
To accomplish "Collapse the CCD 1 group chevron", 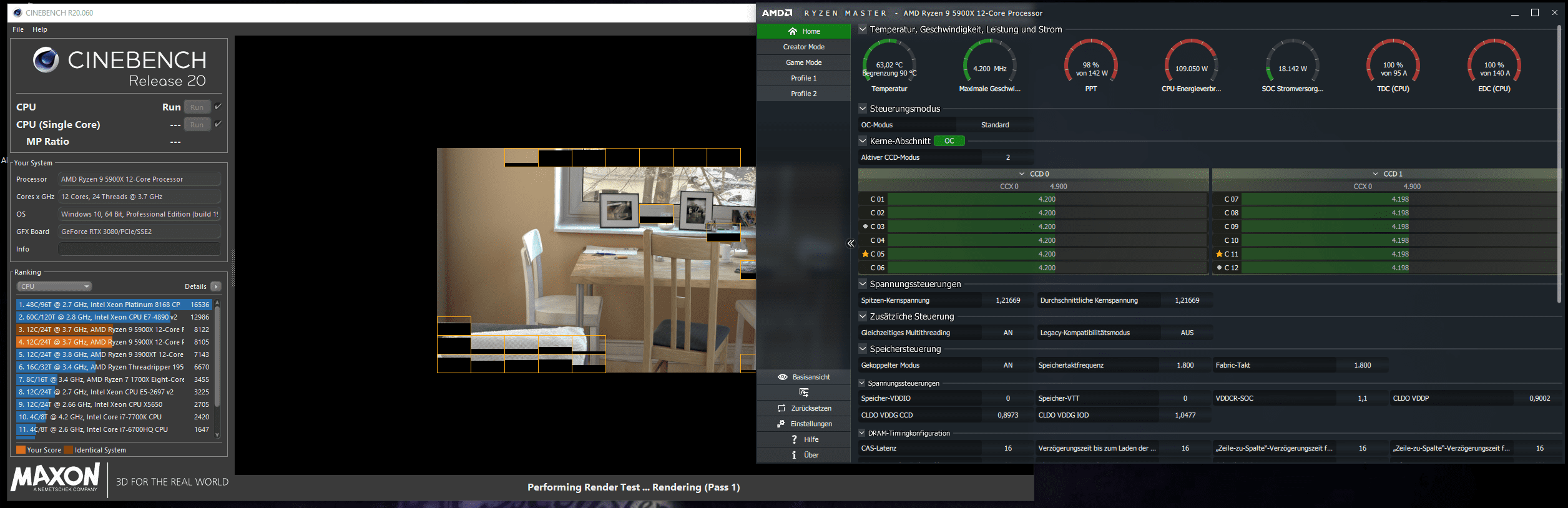I will pos(1376,173).
